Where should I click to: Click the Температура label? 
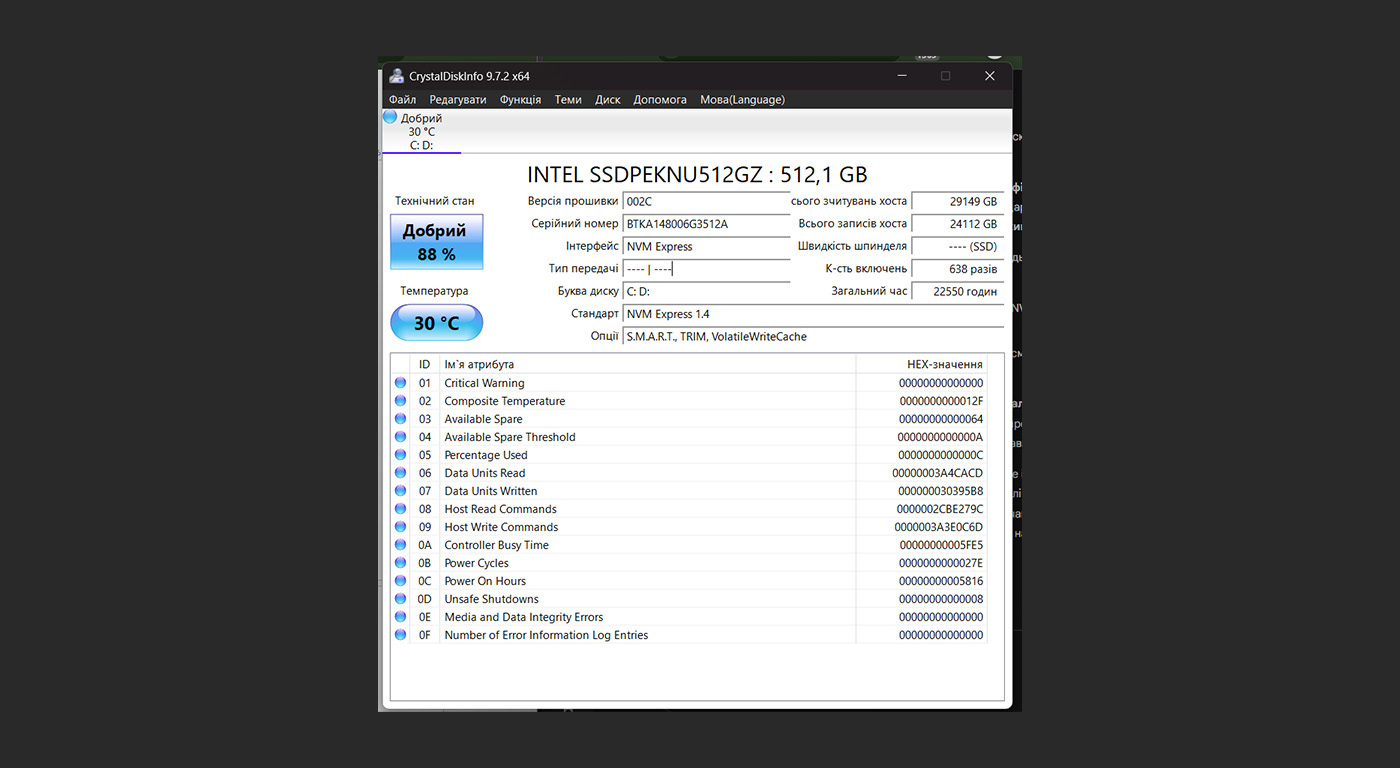pos(434,291)
